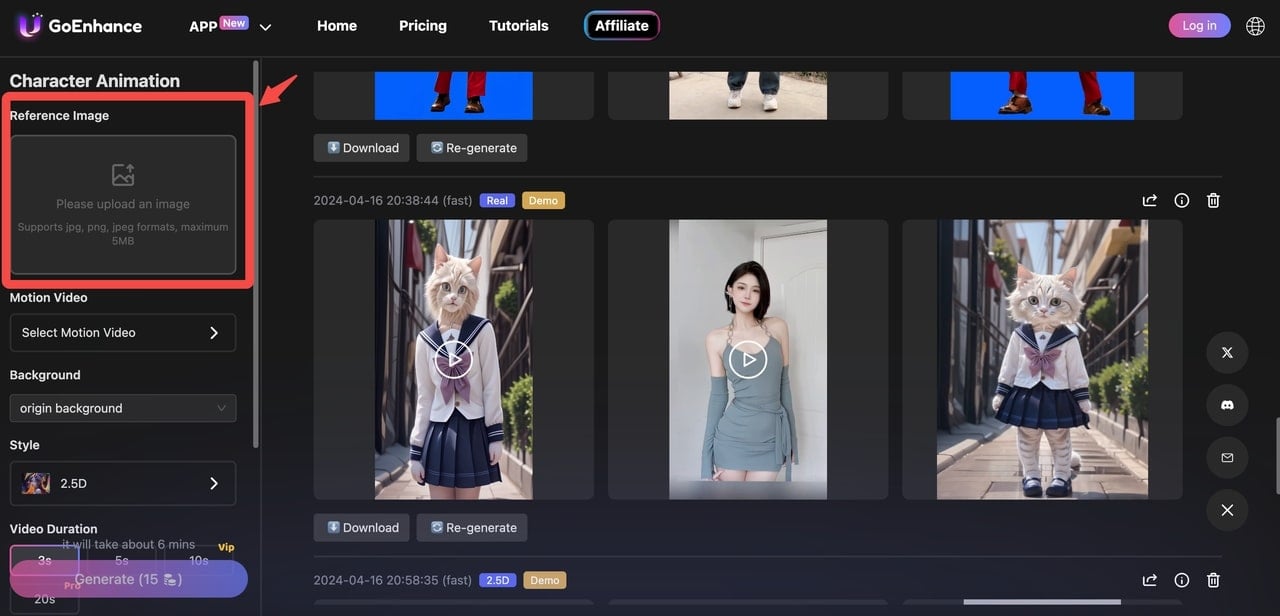This screenshot has height=616, width=1280.
Task: Delete the 20:58:35 generation
Action: [1213, 580]
